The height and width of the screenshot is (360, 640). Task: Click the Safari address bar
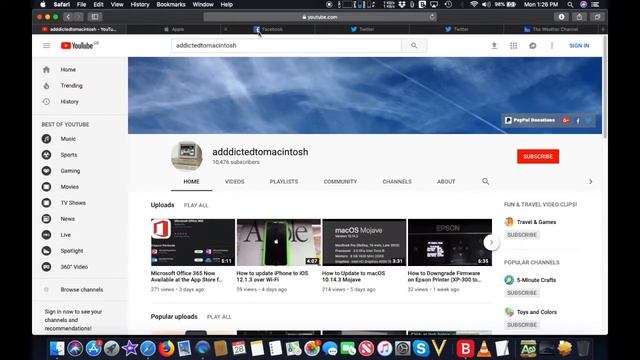(320, 17)
